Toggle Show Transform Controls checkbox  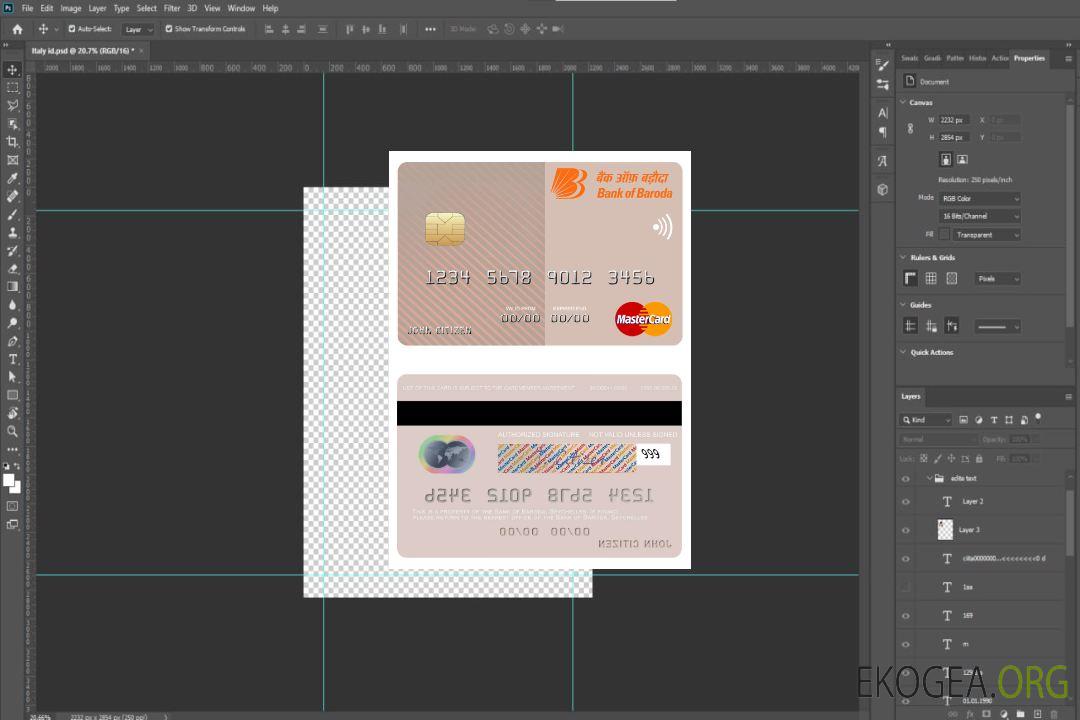click(169, 29)
